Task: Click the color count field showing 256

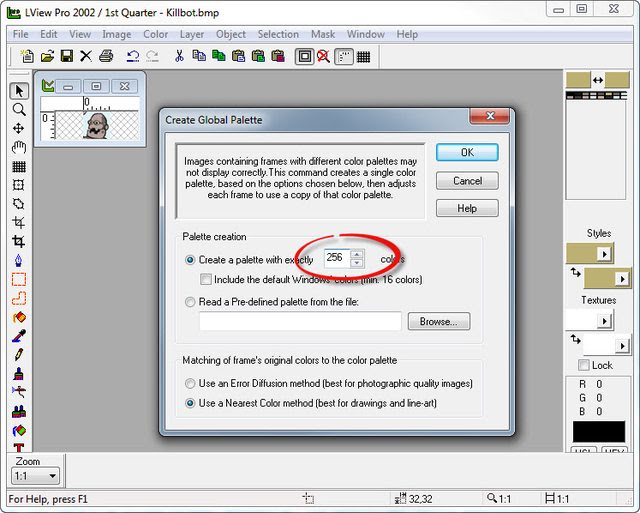Action: click(x=337, y=258)
